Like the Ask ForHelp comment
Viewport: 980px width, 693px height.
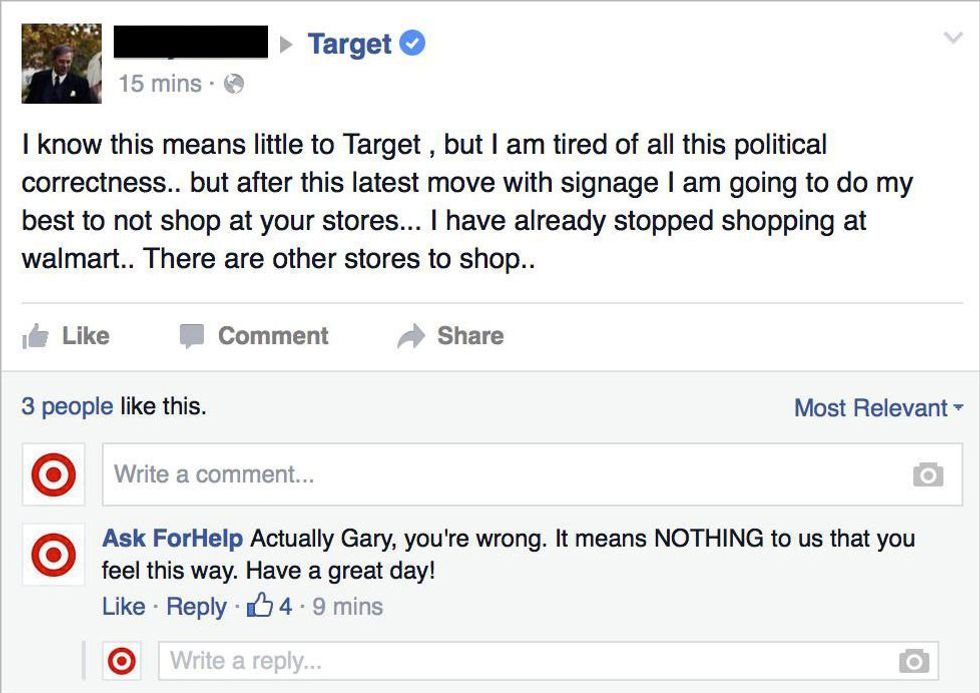pos(123,606)
